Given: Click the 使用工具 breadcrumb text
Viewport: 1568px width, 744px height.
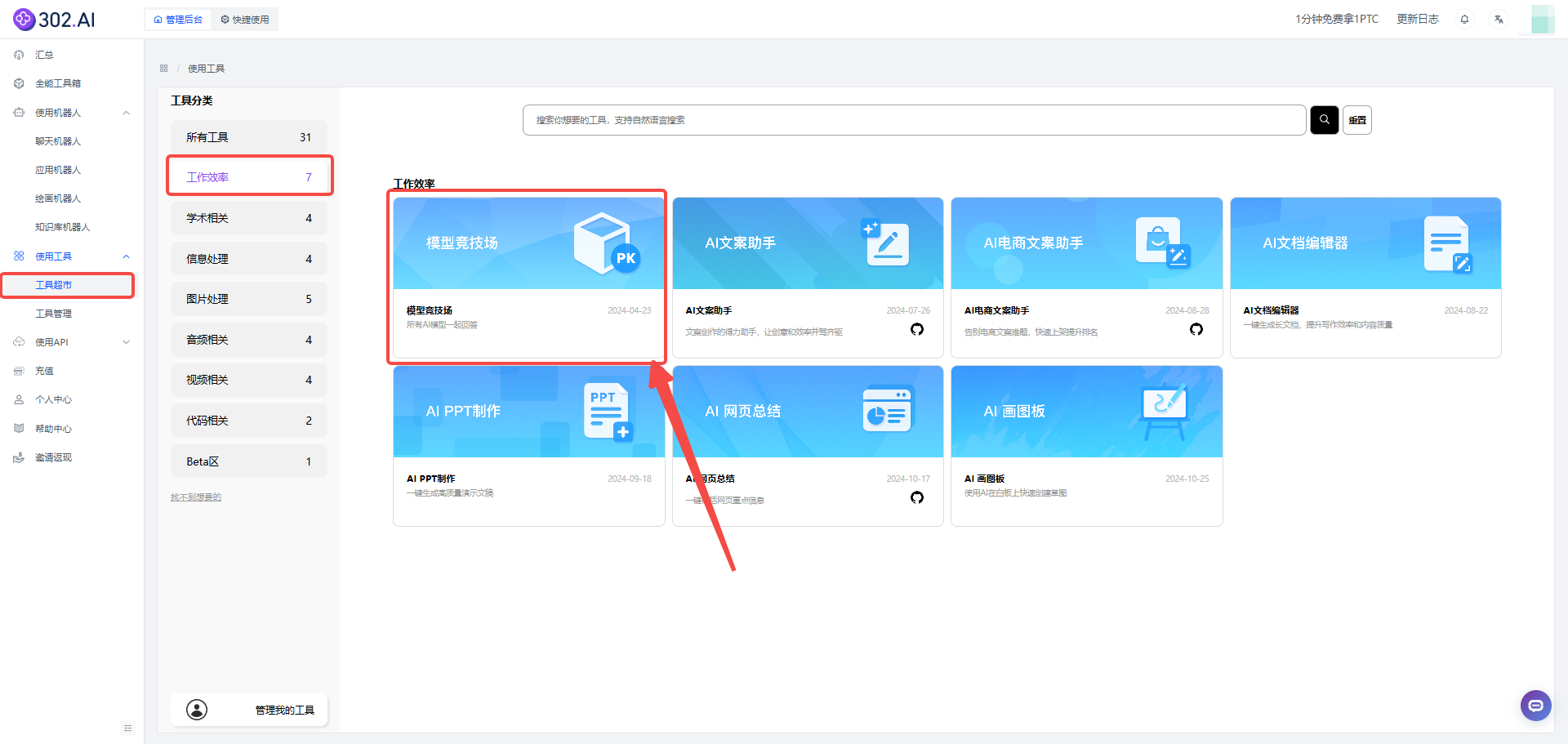Looking at the screenshot, I should [x=206, y=69].
